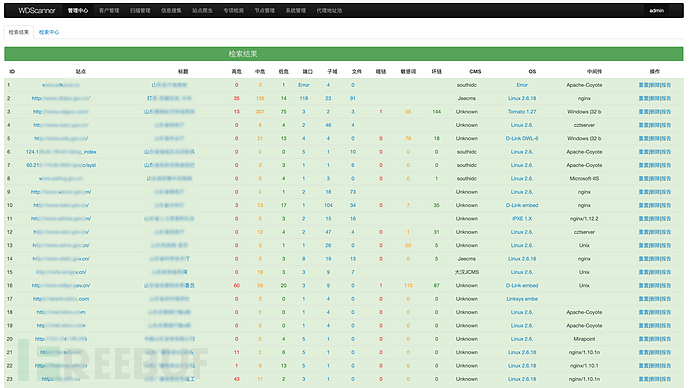
Task: Click the 操作 column header
Action: click(x=655, y=71)
